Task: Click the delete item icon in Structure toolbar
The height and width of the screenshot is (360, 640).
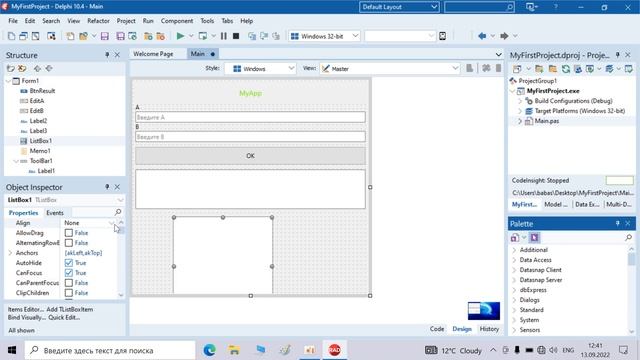Action: click(x=22, y=69)
